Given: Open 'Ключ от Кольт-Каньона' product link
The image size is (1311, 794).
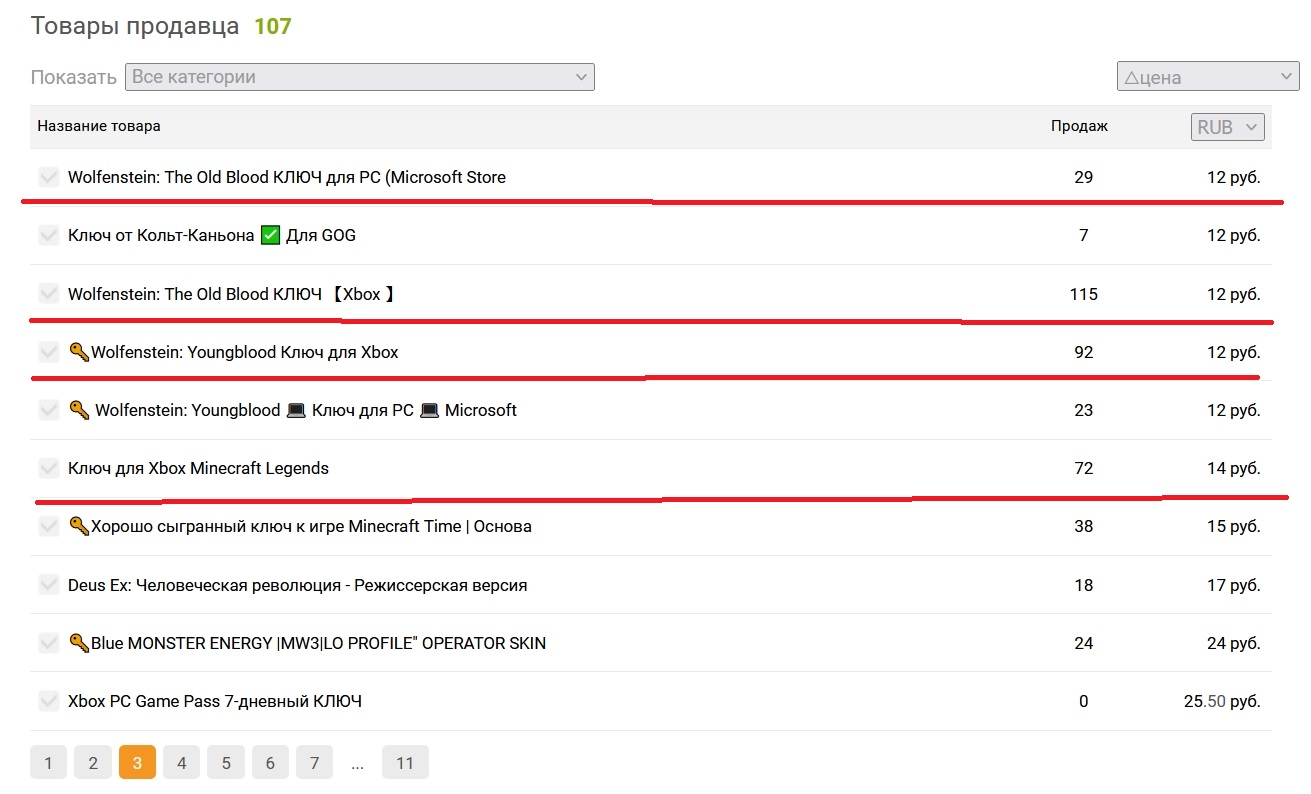Looking at the screenshot, I should 212,236.
